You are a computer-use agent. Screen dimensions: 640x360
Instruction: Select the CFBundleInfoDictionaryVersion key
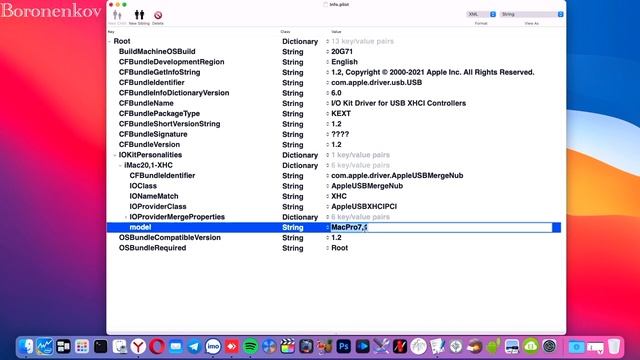tap(174, 93)
